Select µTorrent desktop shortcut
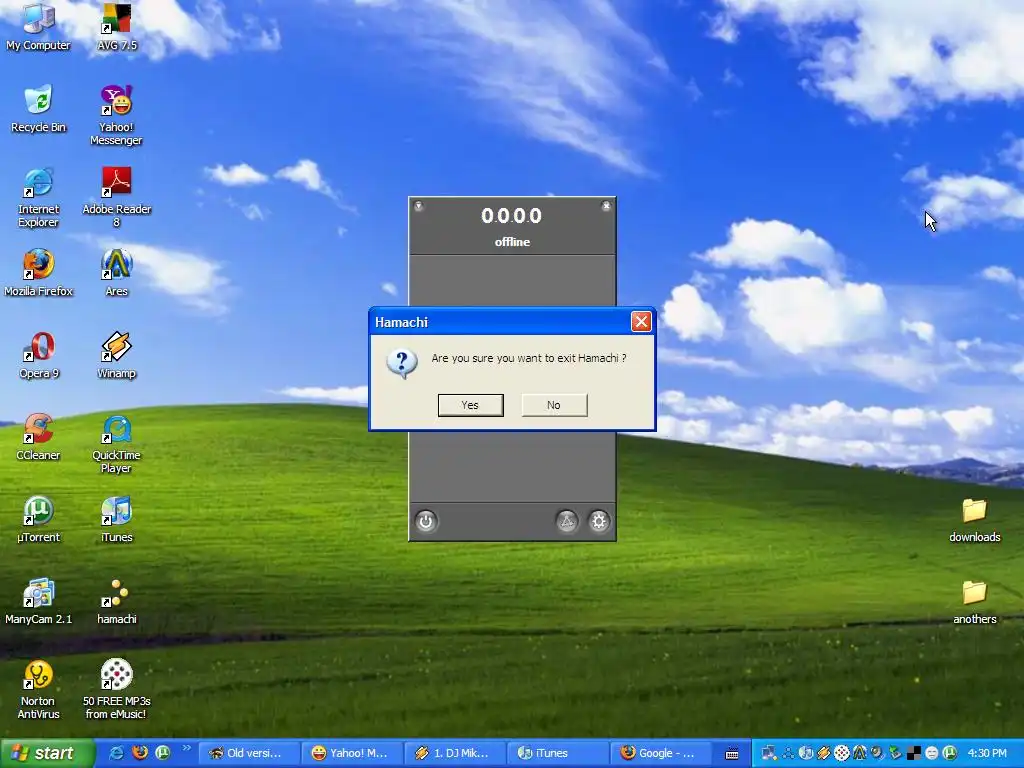Image resolution: width=1024 pixels, height=768 pixels. click(39, 519)
